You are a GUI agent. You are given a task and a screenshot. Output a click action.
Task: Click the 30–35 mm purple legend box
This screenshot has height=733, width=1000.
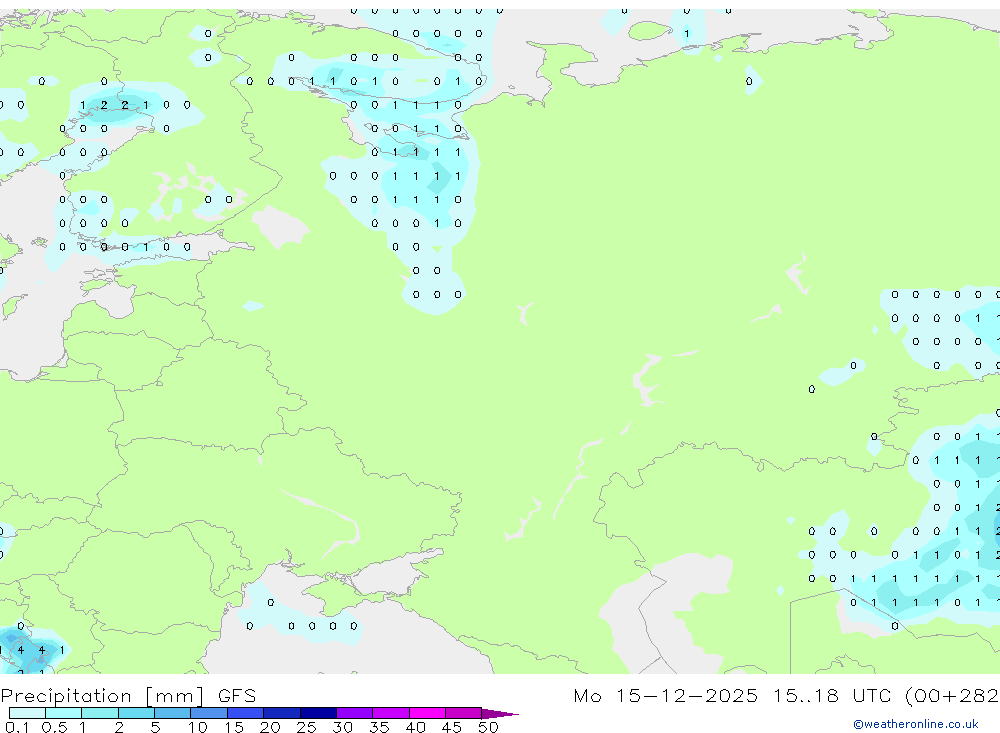click(355, 713)
